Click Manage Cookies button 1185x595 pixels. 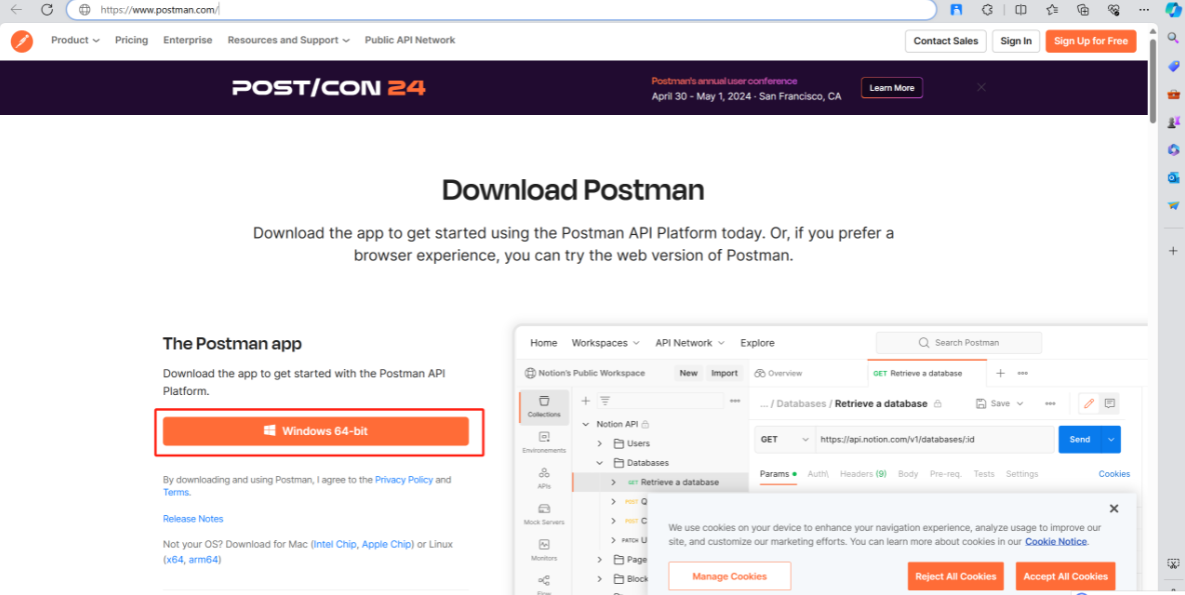[x=729, y=576]
